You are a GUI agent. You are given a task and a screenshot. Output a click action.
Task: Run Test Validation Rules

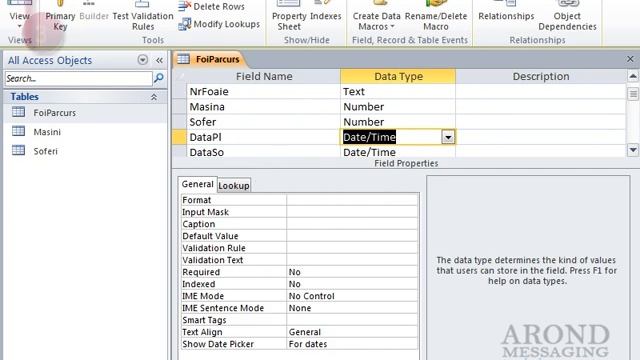coord(143,16)
